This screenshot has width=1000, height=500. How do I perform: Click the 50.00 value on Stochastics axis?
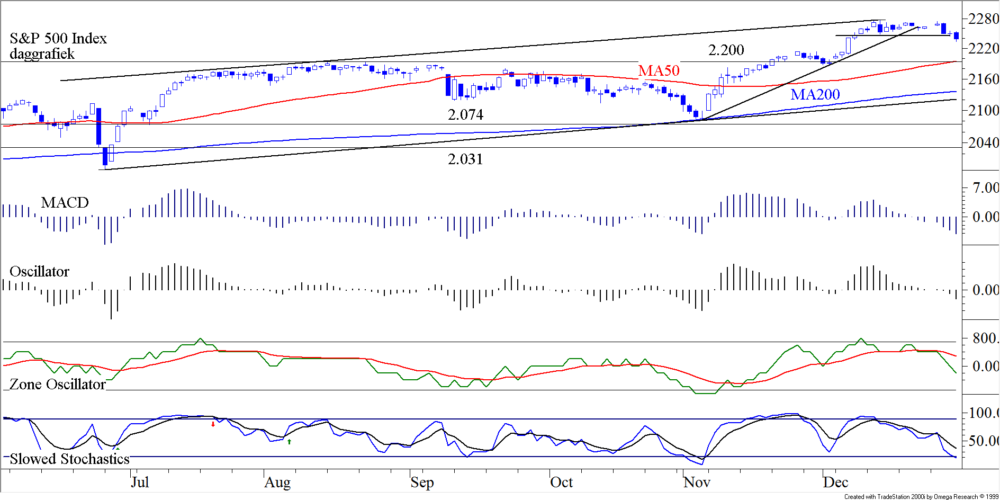click(985, 441)
